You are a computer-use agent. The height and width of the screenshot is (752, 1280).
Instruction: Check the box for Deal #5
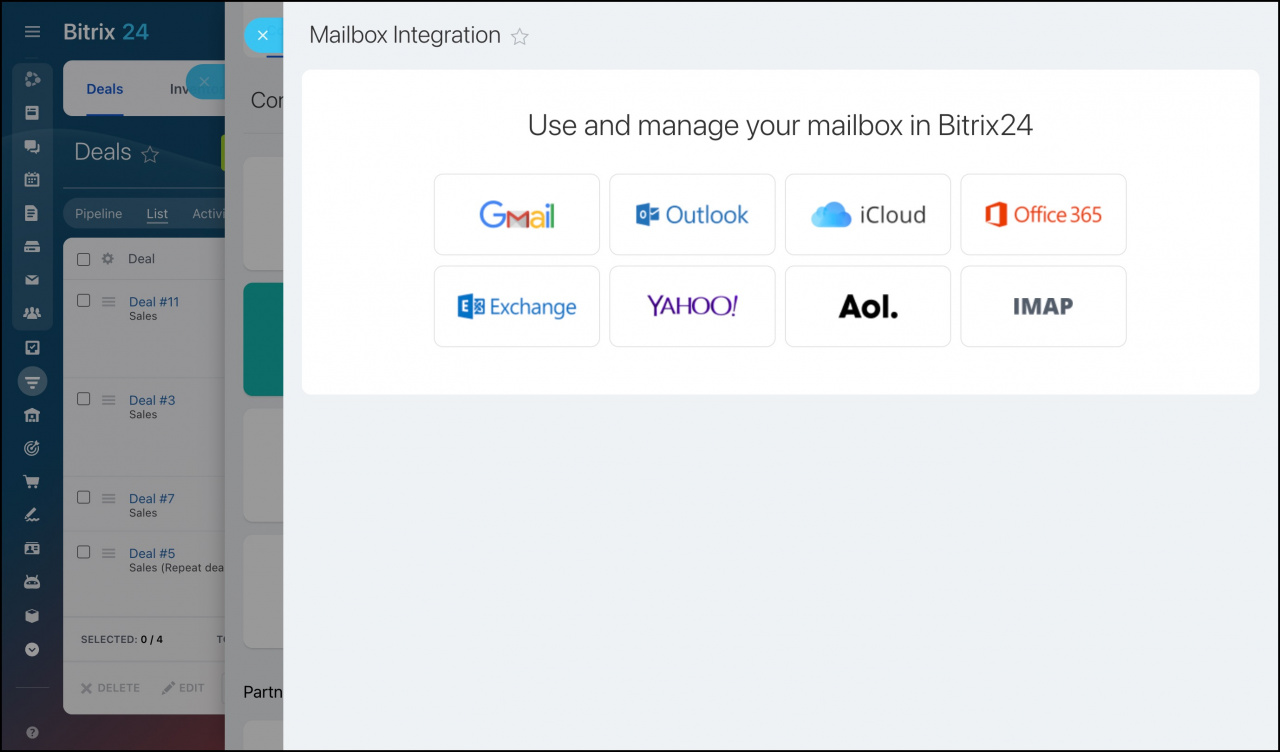click(84, 552)
